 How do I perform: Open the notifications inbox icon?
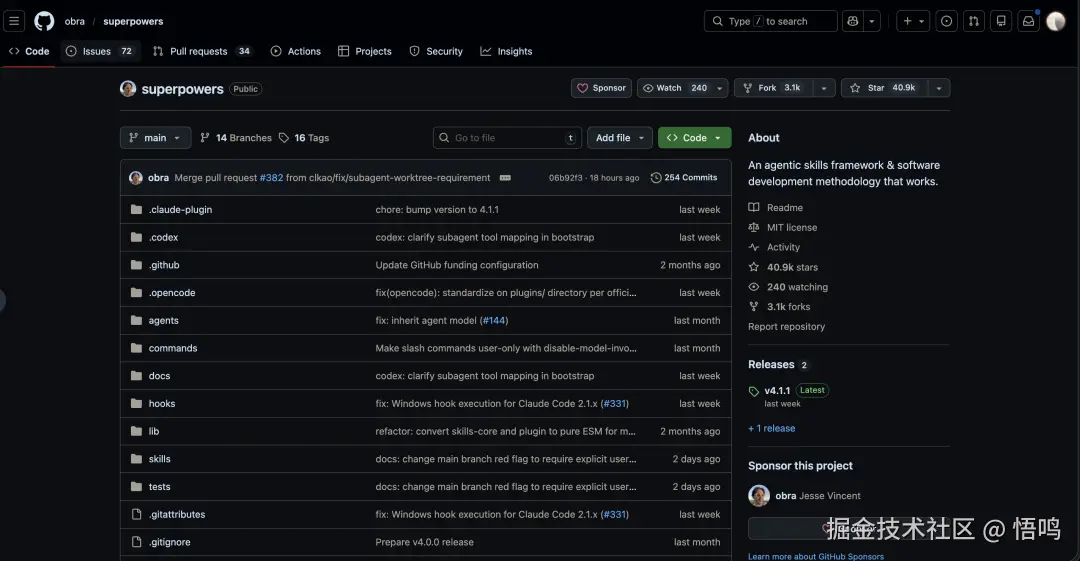coord(1028,21)
